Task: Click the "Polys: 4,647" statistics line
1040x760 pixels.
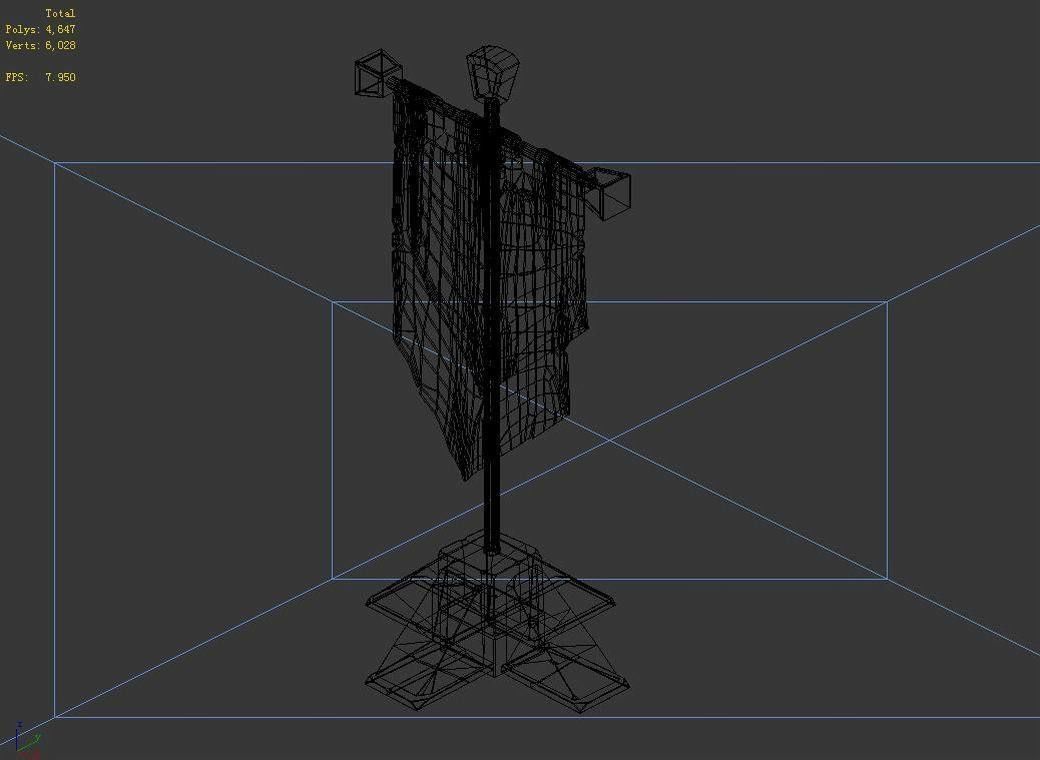Action: [x=40, y=29]
